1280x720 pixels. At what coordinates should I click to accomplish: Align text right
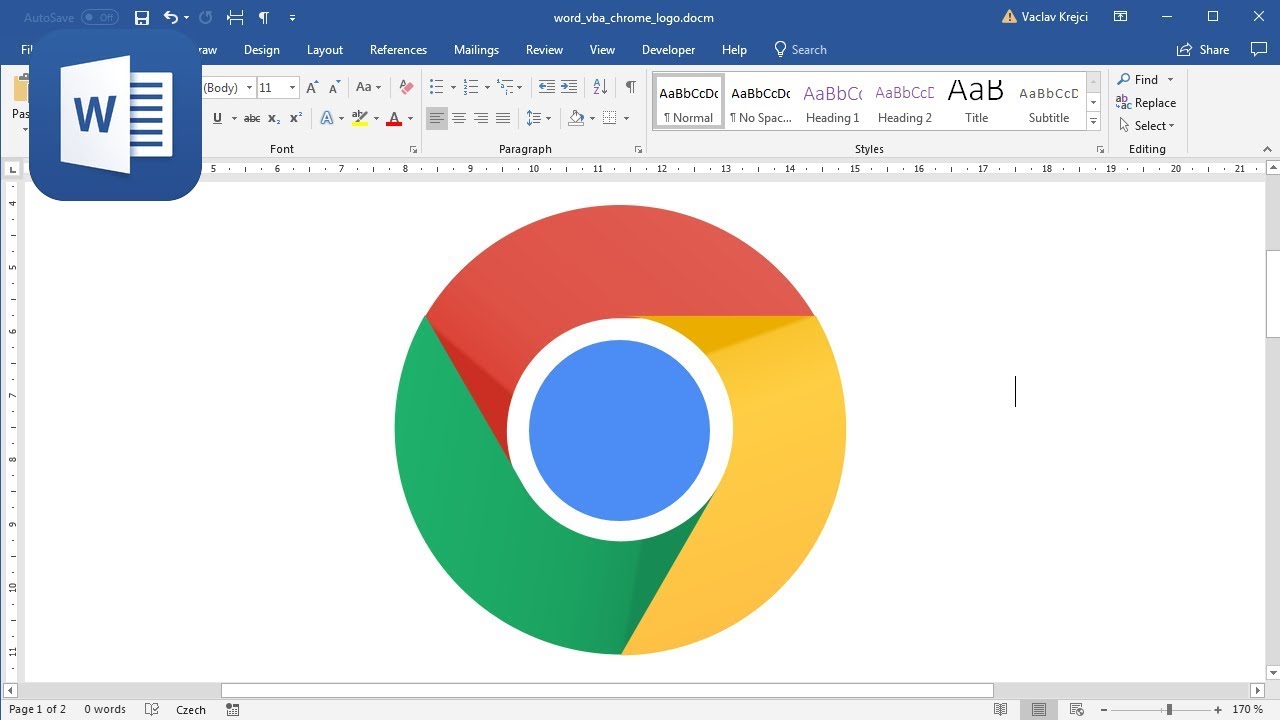pos(481,118)
